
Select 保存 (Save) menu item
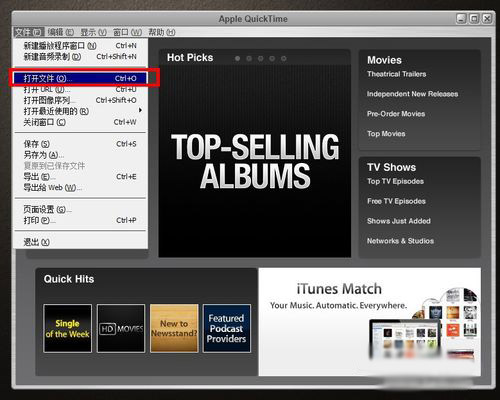(80, 144)
